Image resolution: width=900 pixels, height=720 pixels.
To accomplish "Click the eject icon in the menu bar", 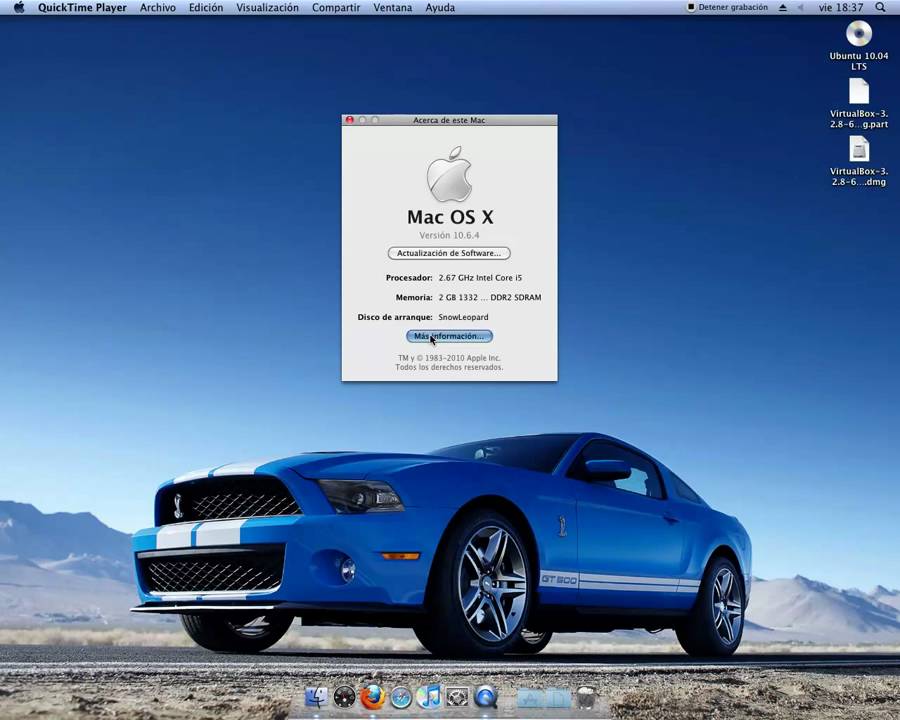I will [x=783, y=7].
